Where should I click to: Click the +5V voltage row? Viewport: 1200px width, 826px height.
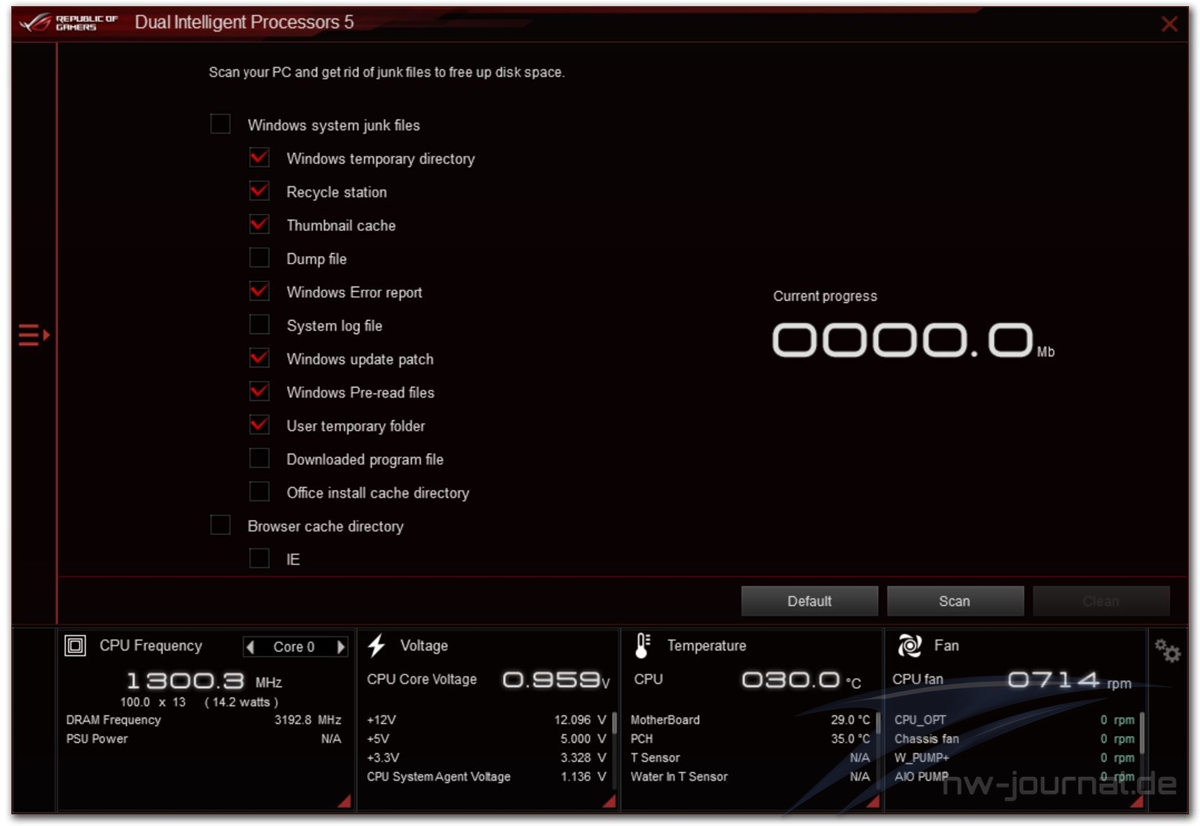[x=487, y=739]
